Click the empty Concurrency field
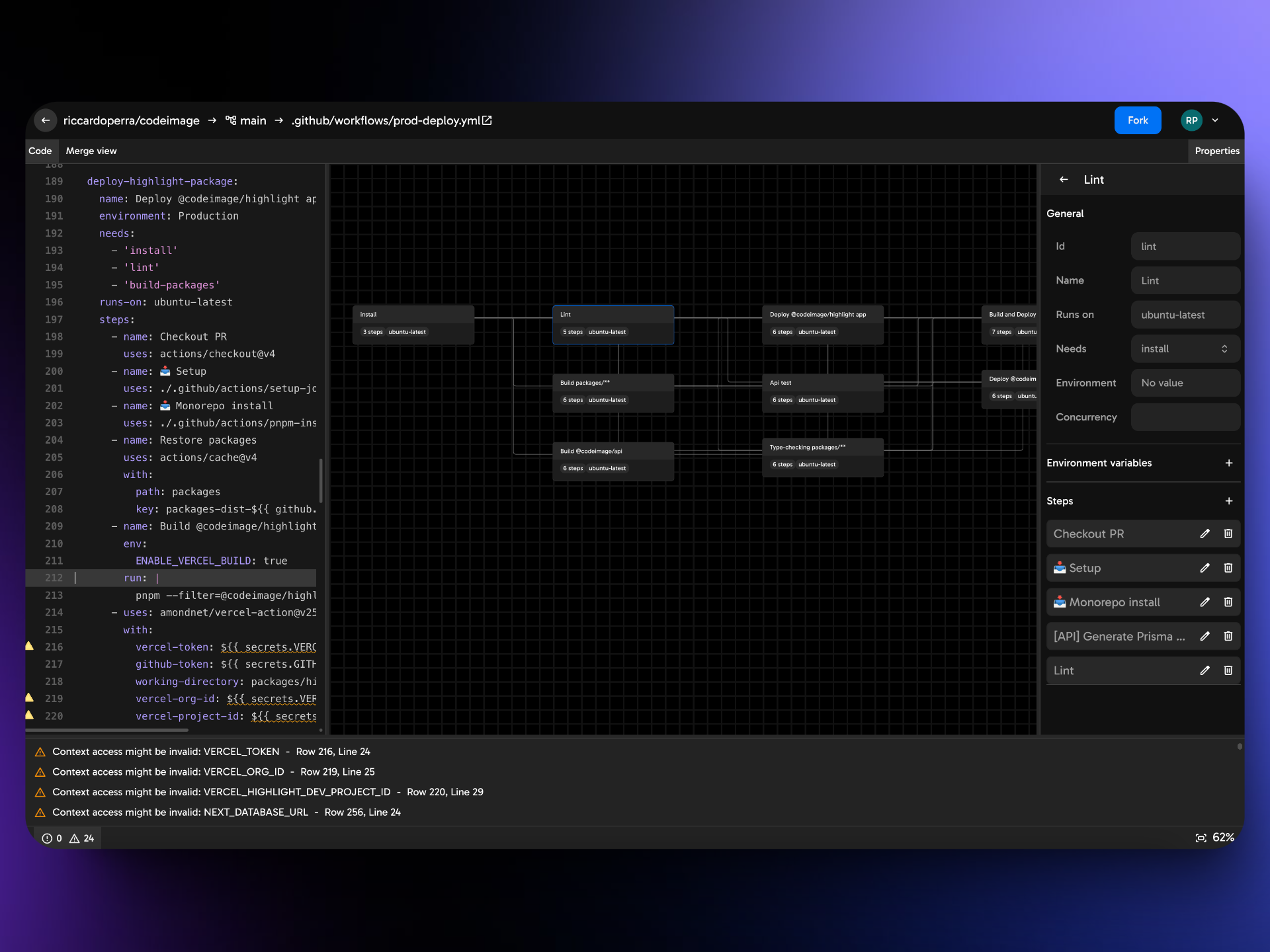The height and width of the screenshot is (952, 1270). 1185,417
